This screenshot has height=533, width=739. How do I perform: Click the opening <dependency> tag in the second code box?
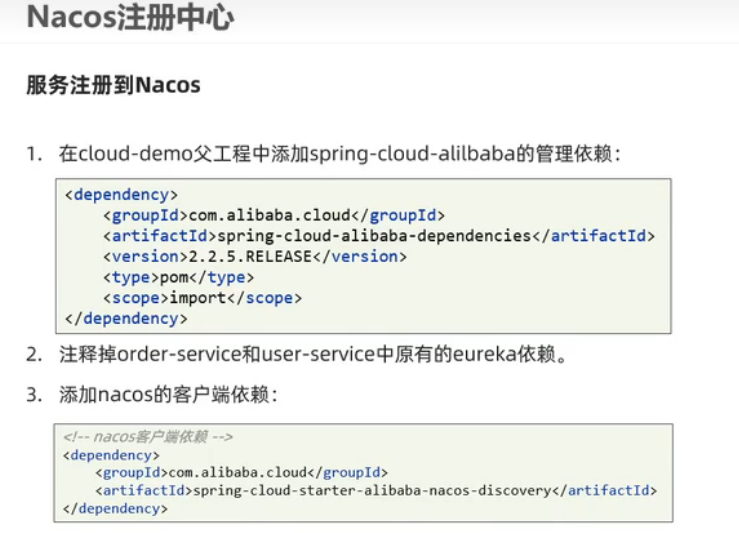[x=111, y=455]
